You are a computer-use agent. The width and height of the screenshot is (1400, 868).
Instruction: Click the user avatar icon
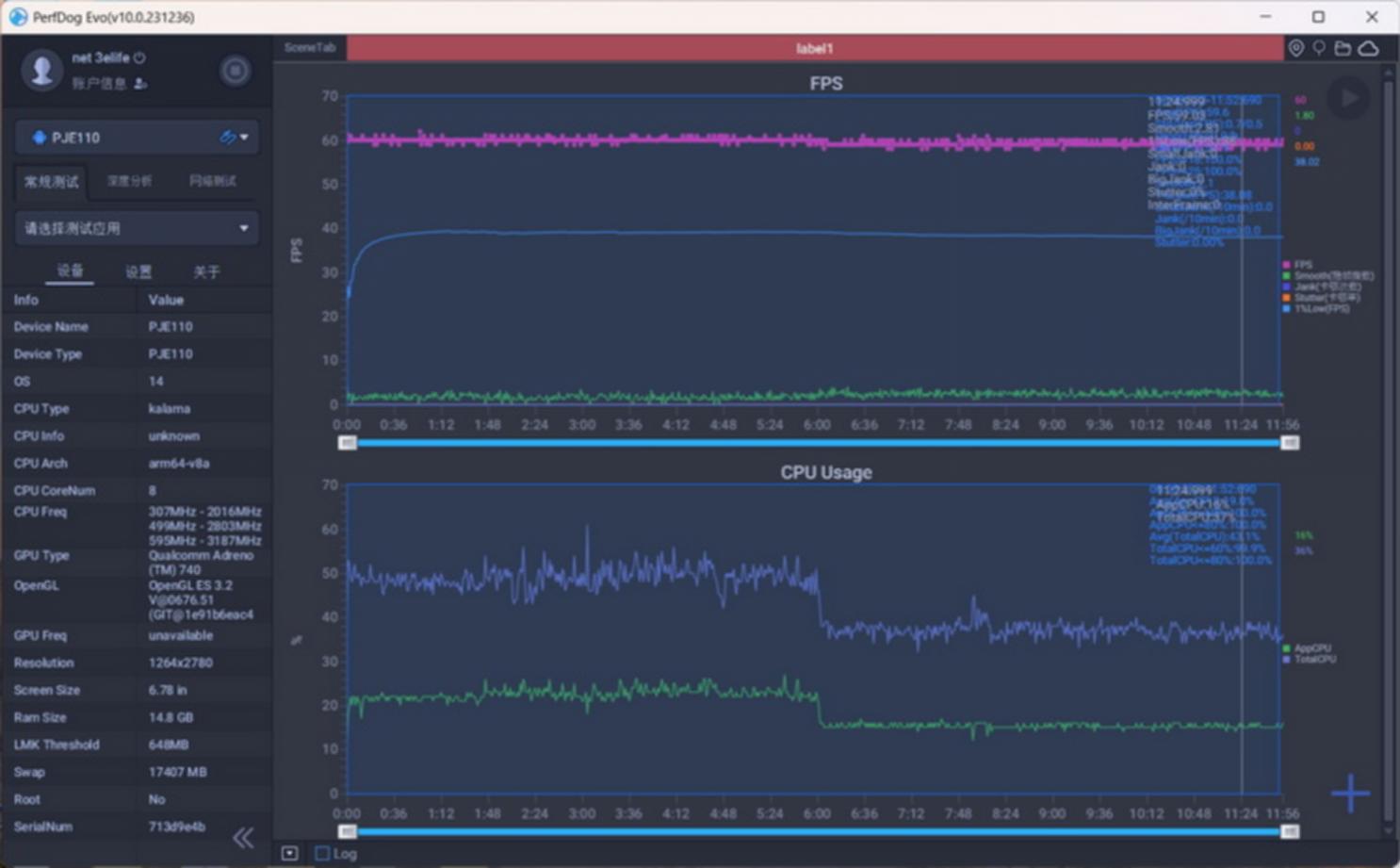click(41, 71)
